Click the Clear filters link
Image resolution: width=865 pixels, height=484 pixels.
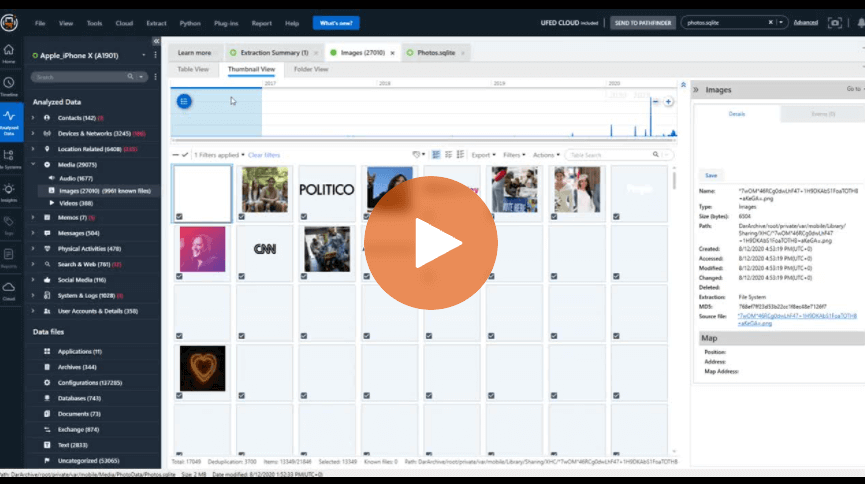[x=264, y=155]
